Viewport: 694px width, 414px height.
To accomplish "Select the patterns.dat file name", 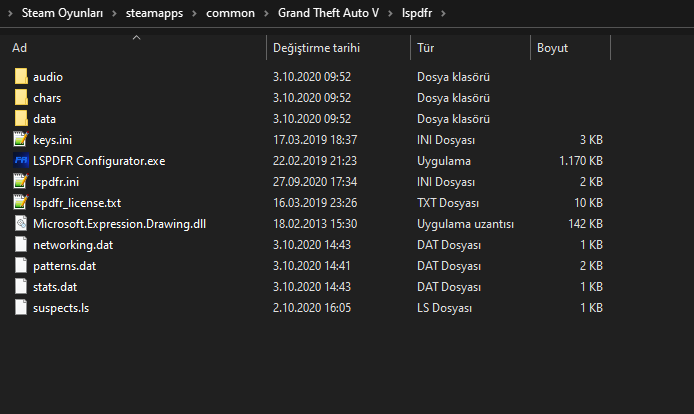I will point(63,266).
